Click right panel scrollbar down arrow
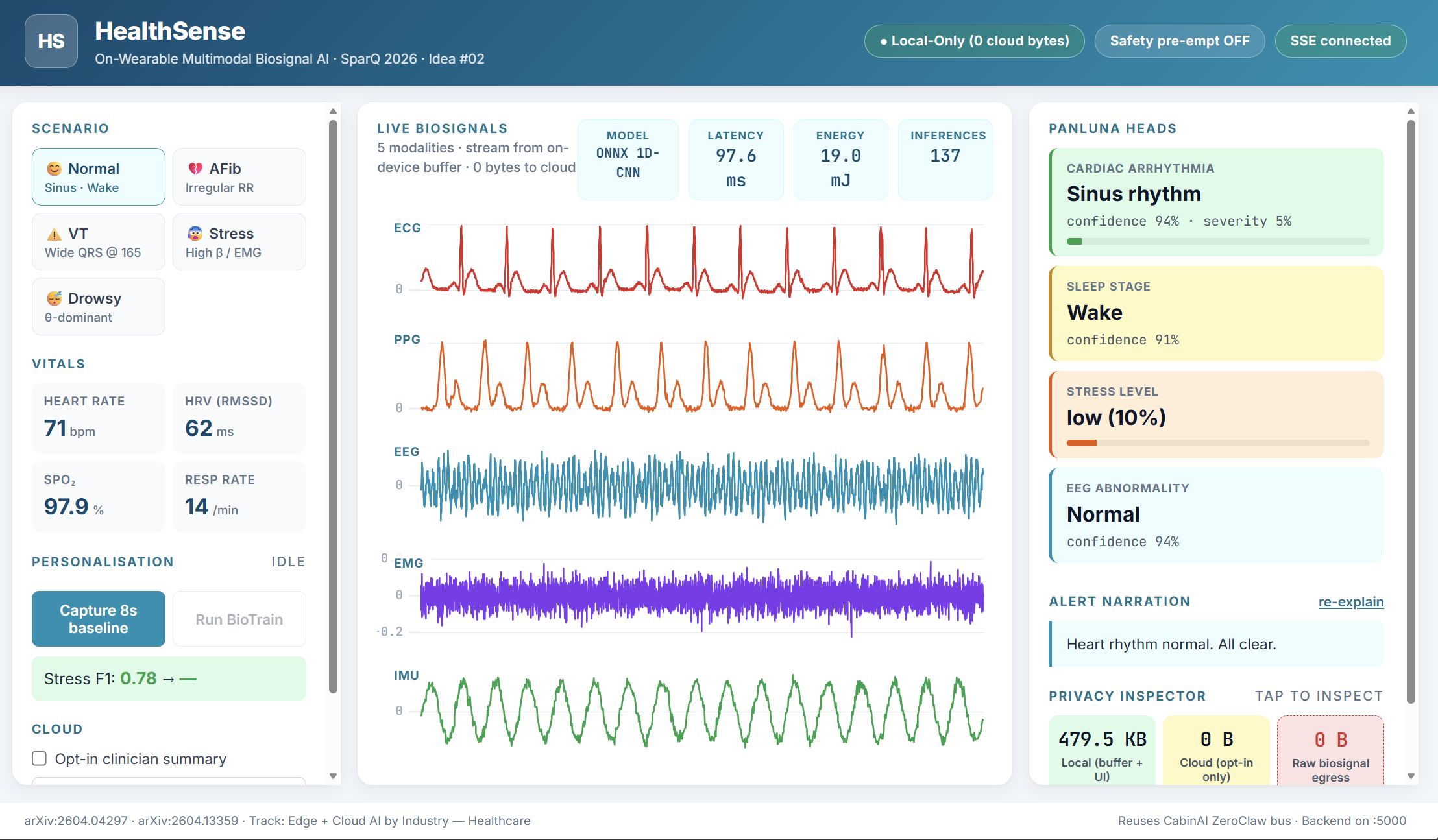This screenshot has width=1438, height=840. (1411, 776)
